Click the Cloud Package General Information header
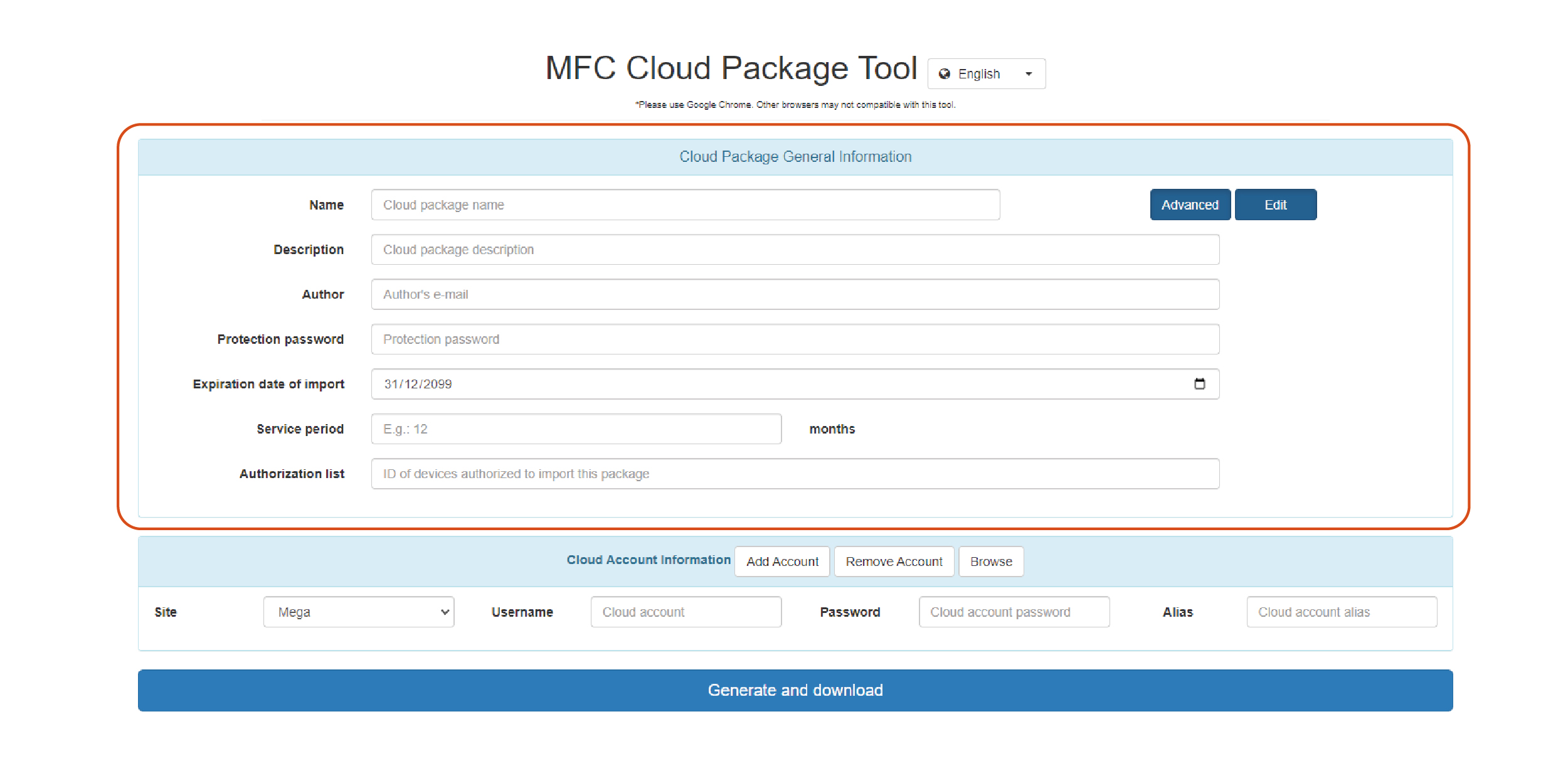This screenshot has width=1568, height=783. coord(795,157)
